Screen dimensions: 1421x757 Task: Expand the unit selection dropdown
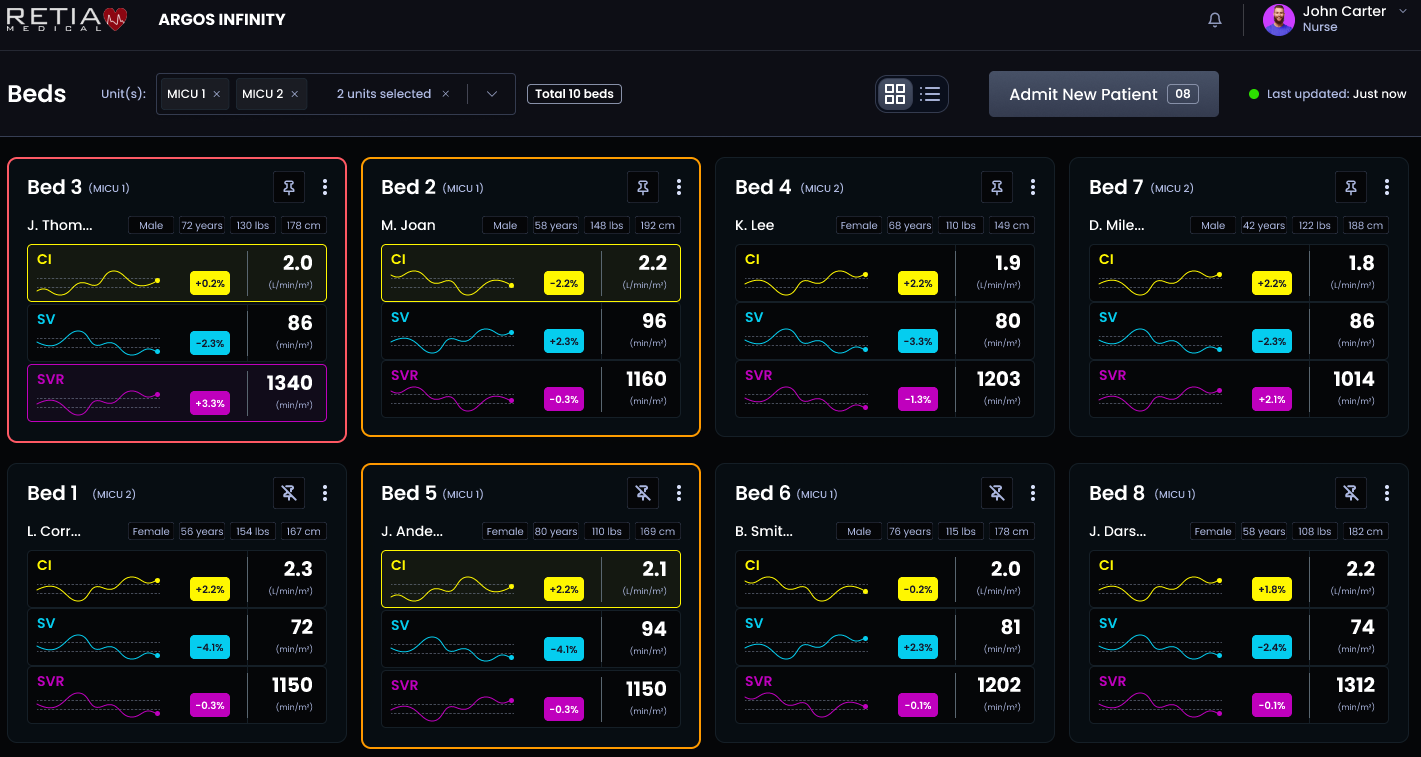click(491, 93)
